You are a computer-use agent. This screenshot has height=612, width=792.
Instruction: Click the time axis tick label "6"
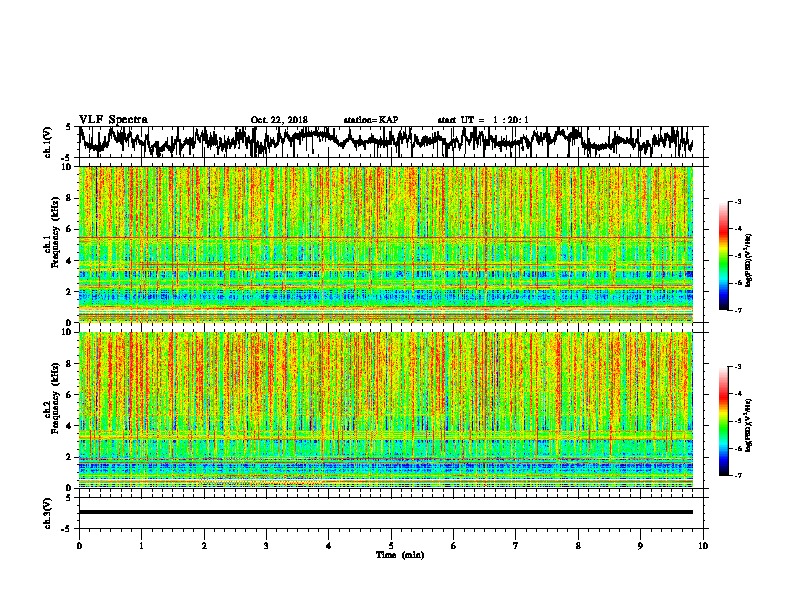454,546
